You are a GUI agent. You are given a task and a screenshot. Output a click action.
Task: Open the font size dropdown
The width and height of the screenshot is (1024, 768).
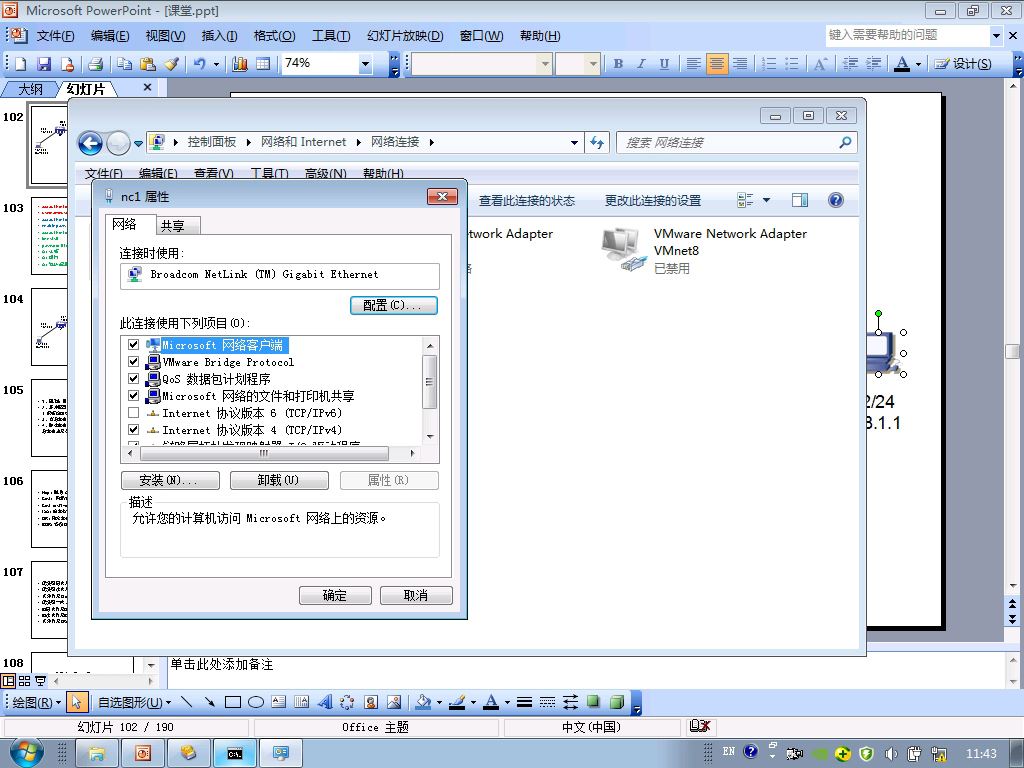coord(592,63)
